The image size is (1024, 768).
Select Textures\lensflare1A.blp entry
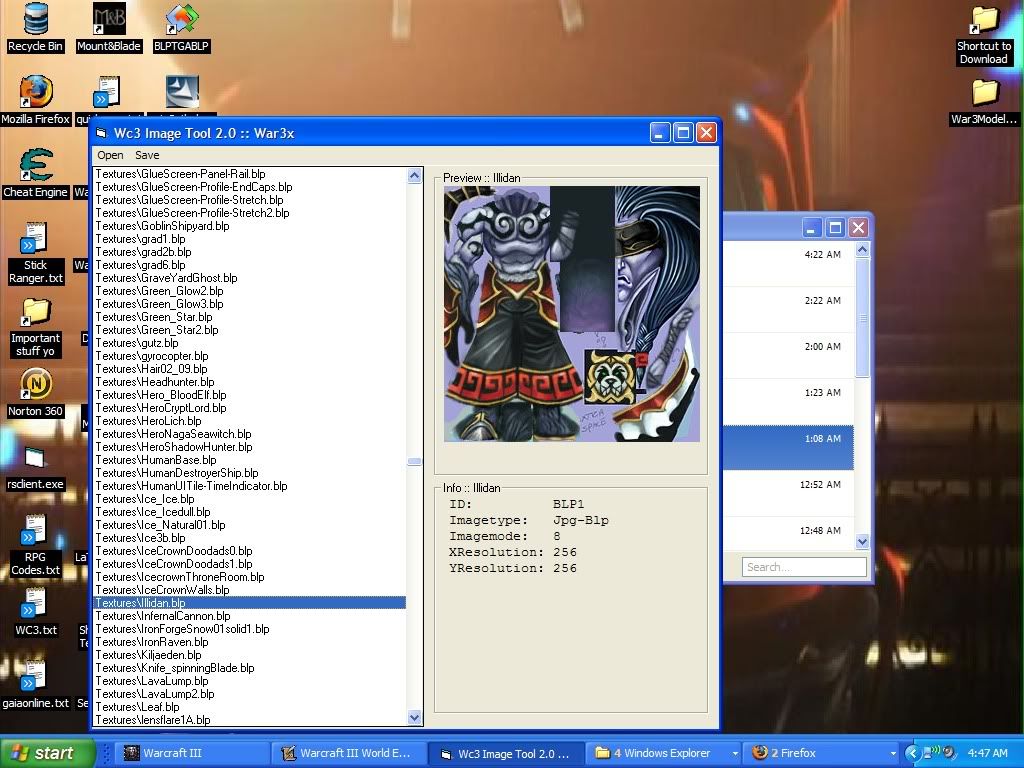pyautogui.click(x=250, y=720)
